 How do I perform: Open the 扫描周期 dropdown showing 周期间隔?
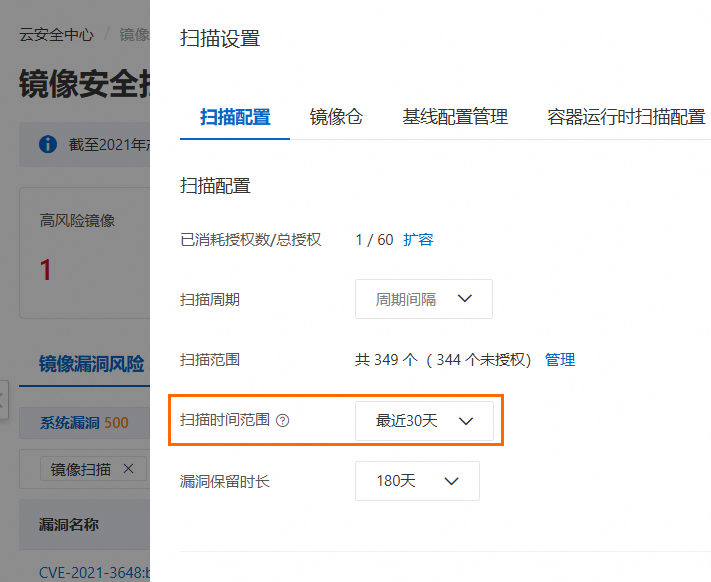coord(424,299)
